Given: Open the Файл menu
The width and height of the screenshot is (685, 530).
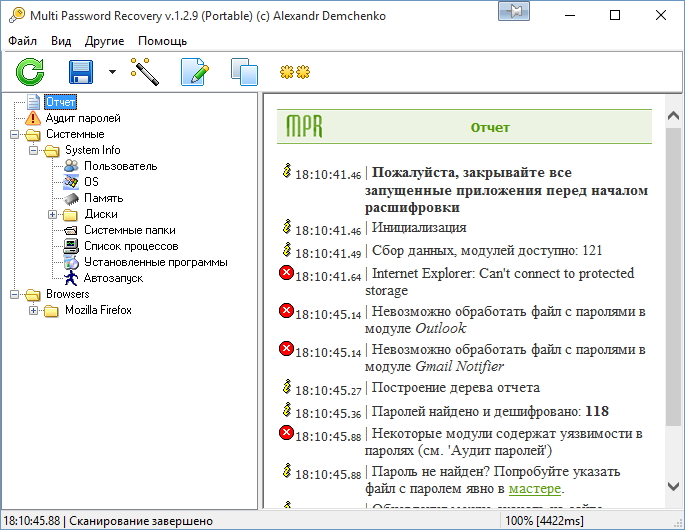Looking at the screenshot, I should tap(22, 41).
